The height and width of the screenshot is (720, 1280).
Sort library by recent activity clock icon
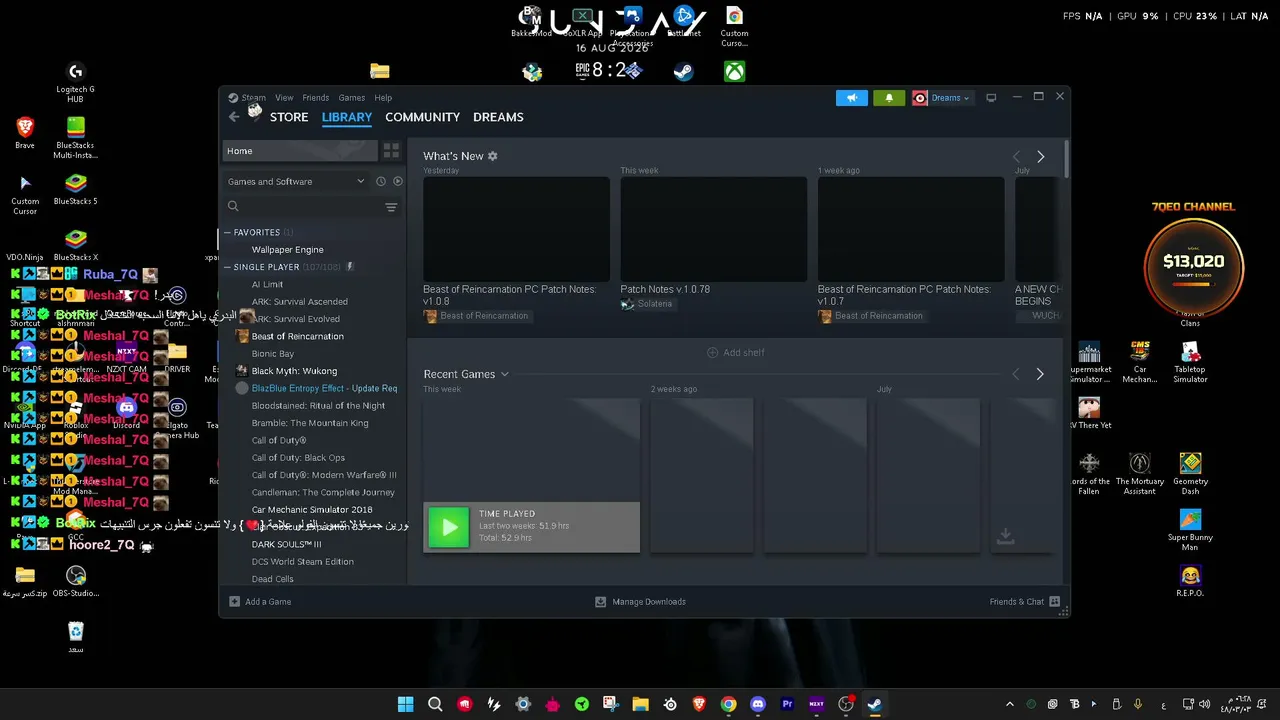point(381,181)
